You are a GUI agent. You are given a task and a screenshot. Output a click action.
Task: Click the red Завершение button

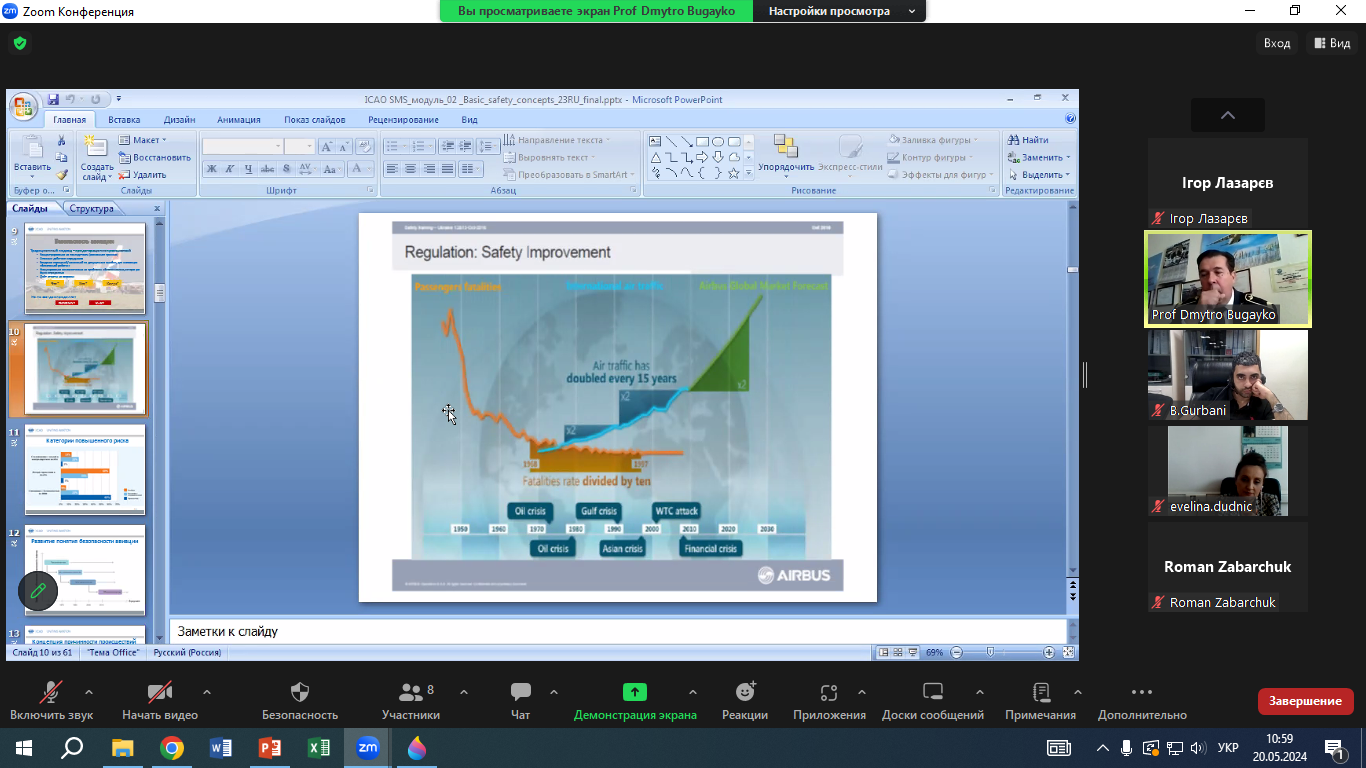click(x=1305, y=701)
